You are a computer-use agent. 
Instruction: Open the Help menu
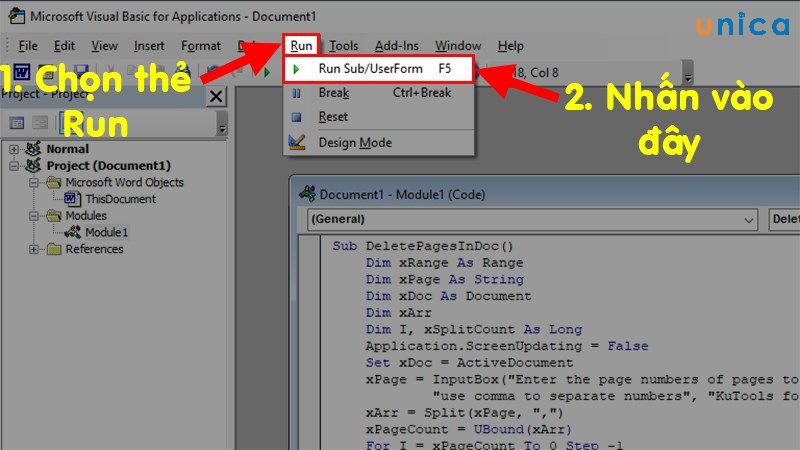coord(511,46)
